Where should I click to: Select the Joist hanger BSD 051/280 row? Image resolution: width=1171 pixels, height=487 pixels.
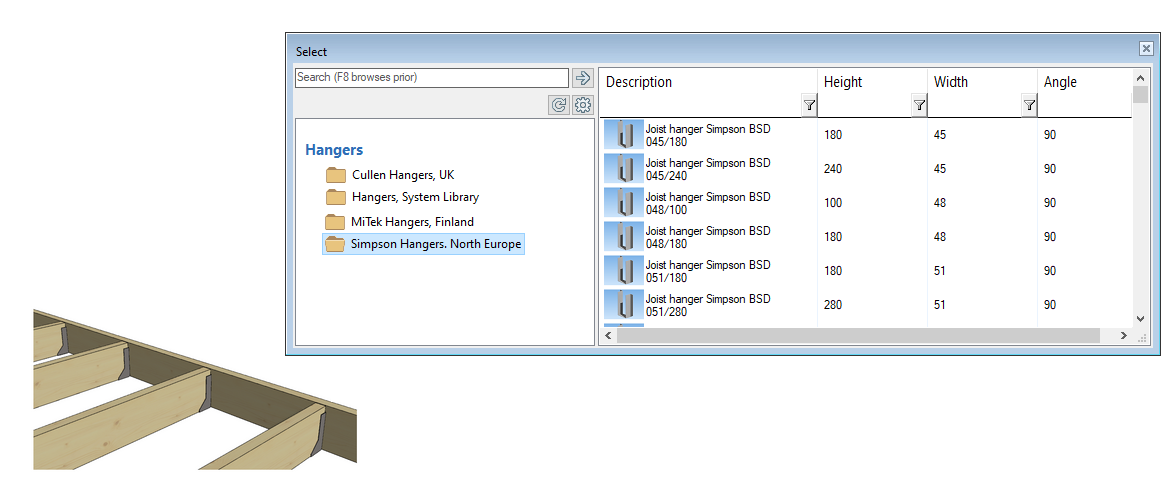tap(707, 305)
